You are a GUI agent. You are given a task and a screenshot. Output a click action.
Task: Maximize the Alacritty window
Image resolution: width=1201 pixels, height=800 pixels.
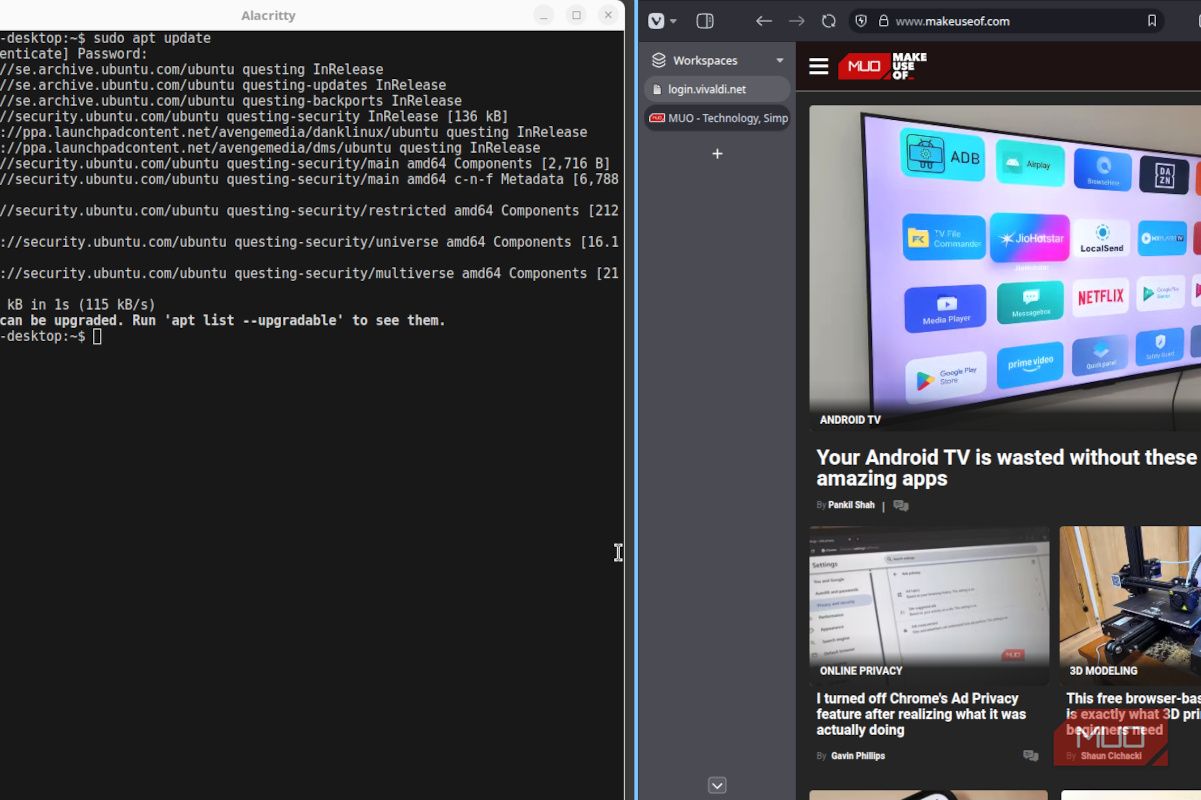click(x=576, y=15)
